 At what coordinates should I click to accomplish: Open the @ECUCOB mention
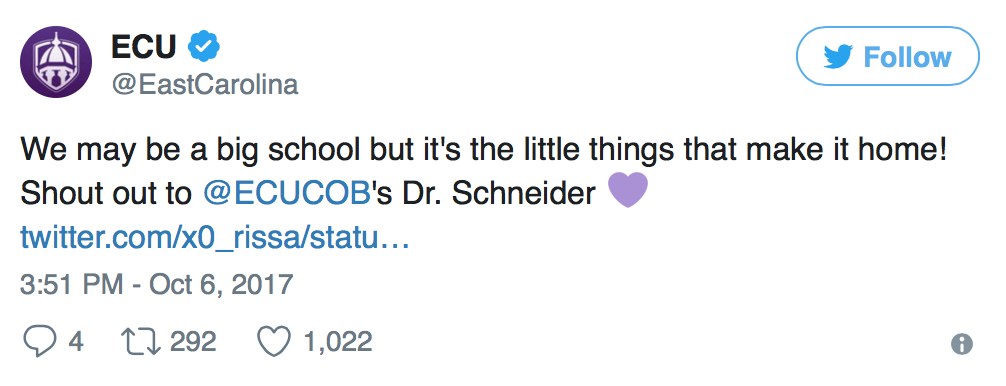click(x=287, y=194)
